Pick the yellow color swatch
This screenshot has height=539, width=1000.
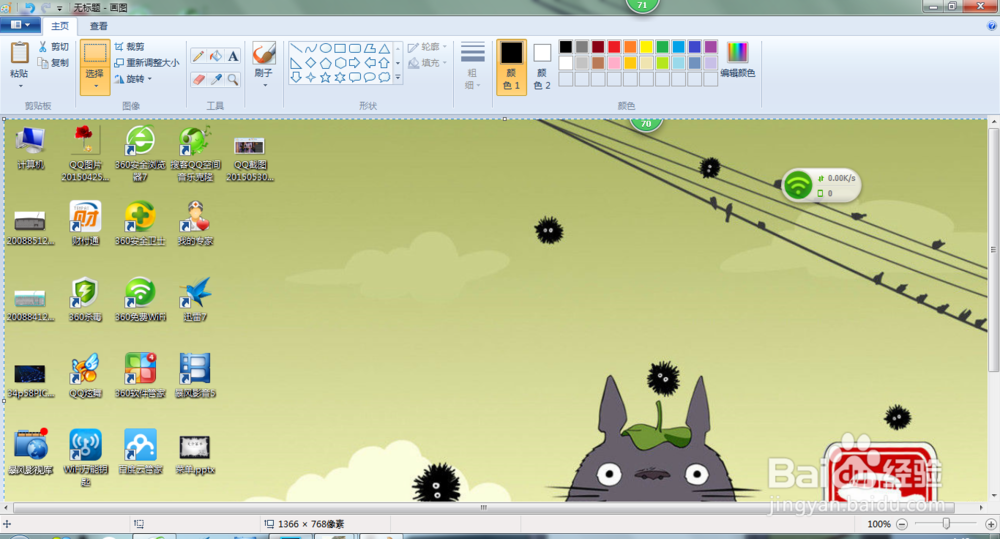pyautogui.click(x=646, y=47)
